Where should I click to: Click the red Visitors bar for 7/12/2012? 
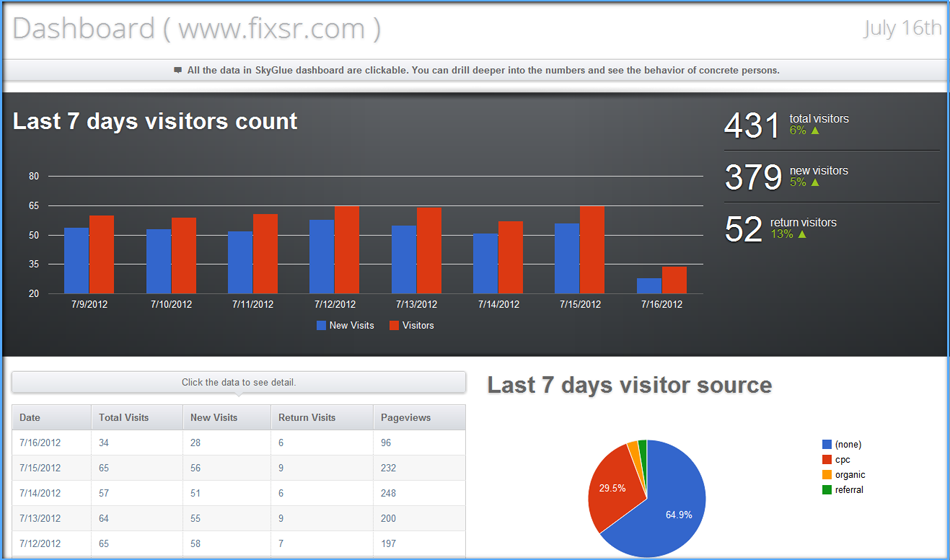coord(347,250)
